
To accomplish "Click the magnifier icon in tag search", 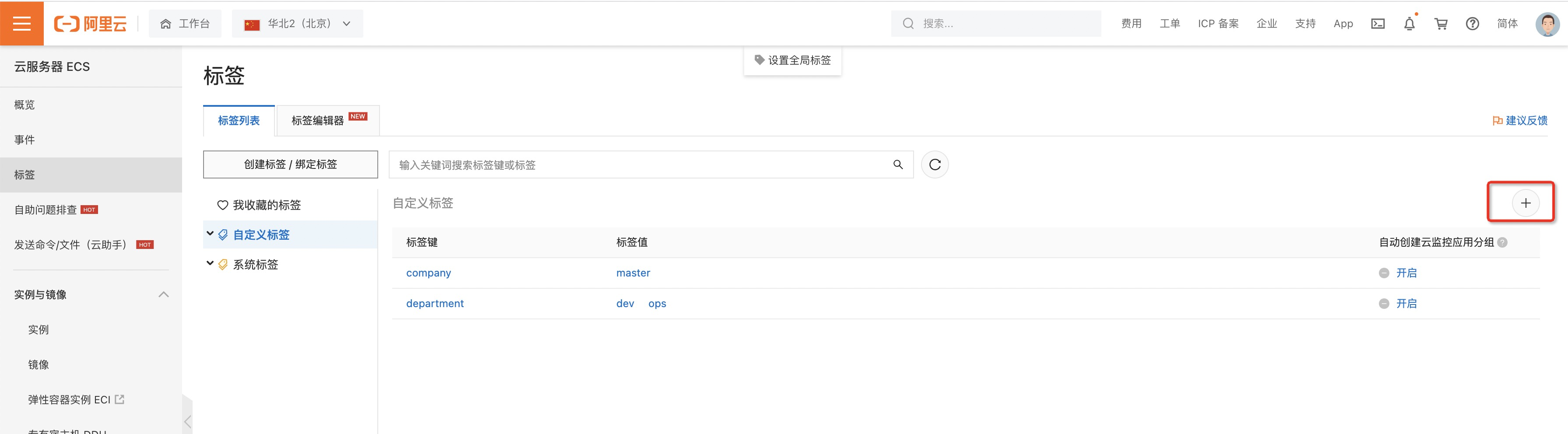I will click(x=898, y=164).
